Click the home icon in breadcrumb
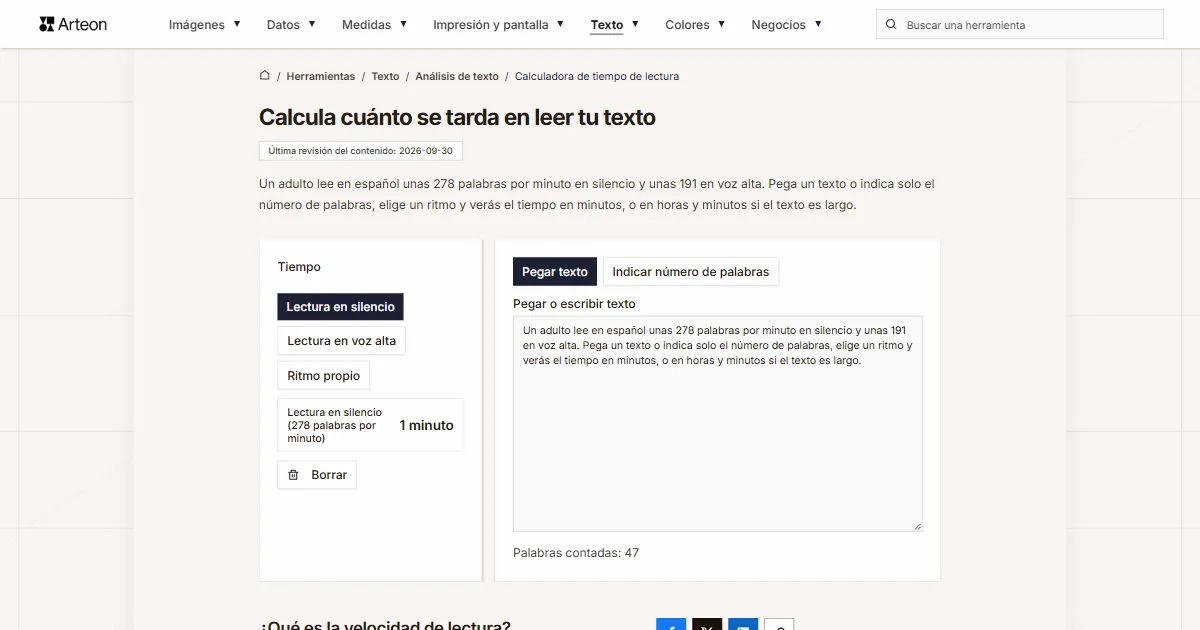 pos(265,75)
